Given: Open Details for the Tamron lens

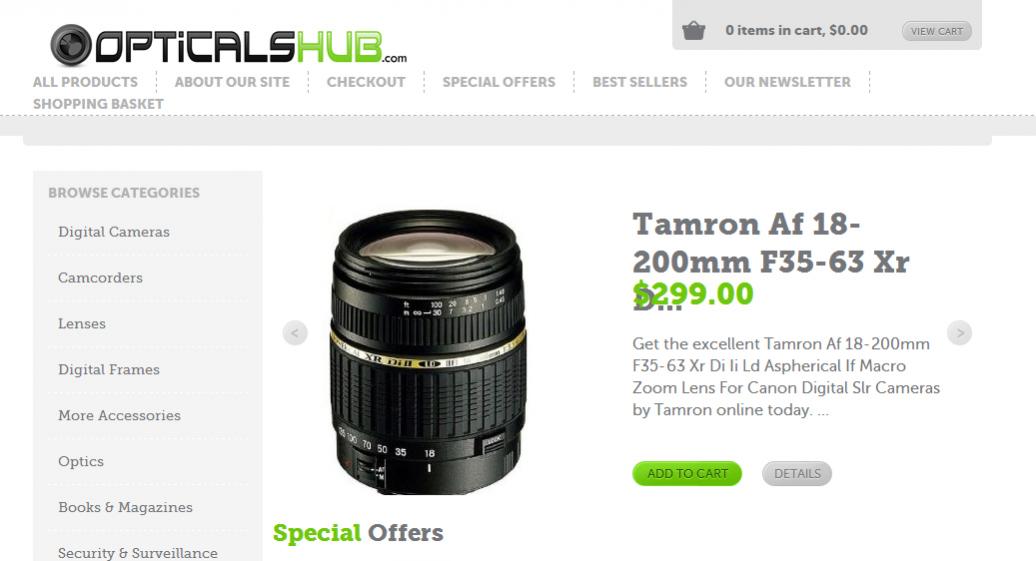Looking at the screenshot, I should tap(797, 473).
